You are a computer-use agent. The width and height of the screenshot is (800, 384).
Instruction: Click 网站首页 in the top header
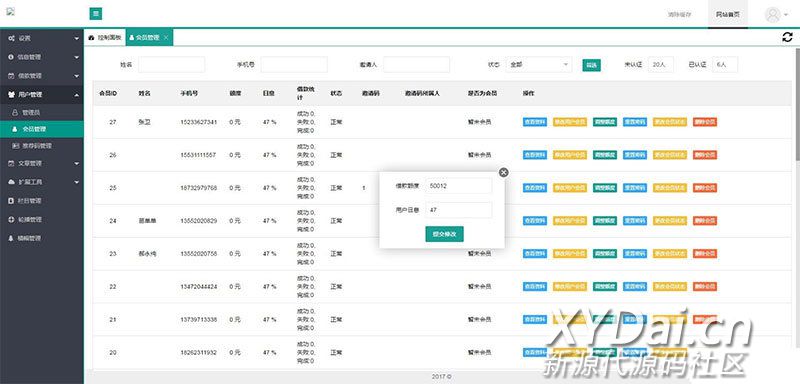728,14
